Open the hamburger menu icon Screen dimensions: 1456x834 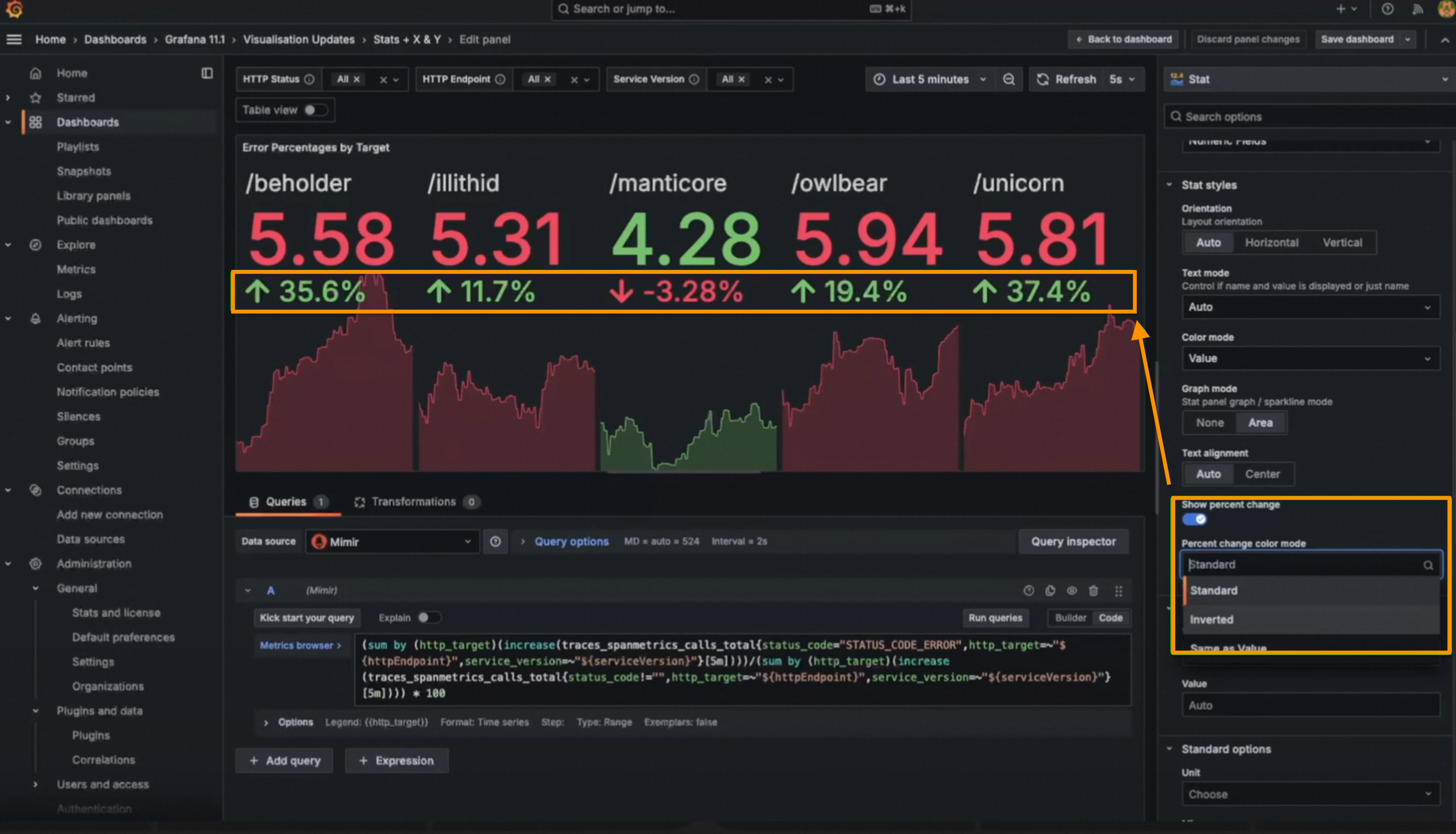click(x=14, y=40)
